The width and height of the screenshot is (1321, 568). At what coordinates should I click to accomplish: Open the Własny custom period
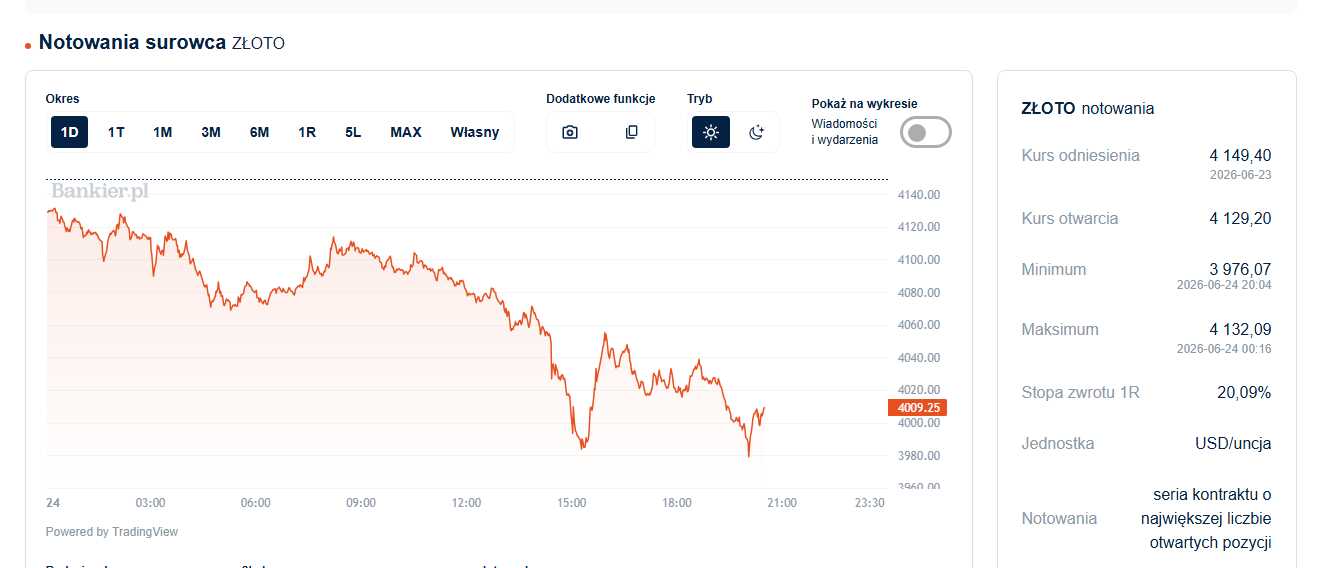tap(474, 132)
